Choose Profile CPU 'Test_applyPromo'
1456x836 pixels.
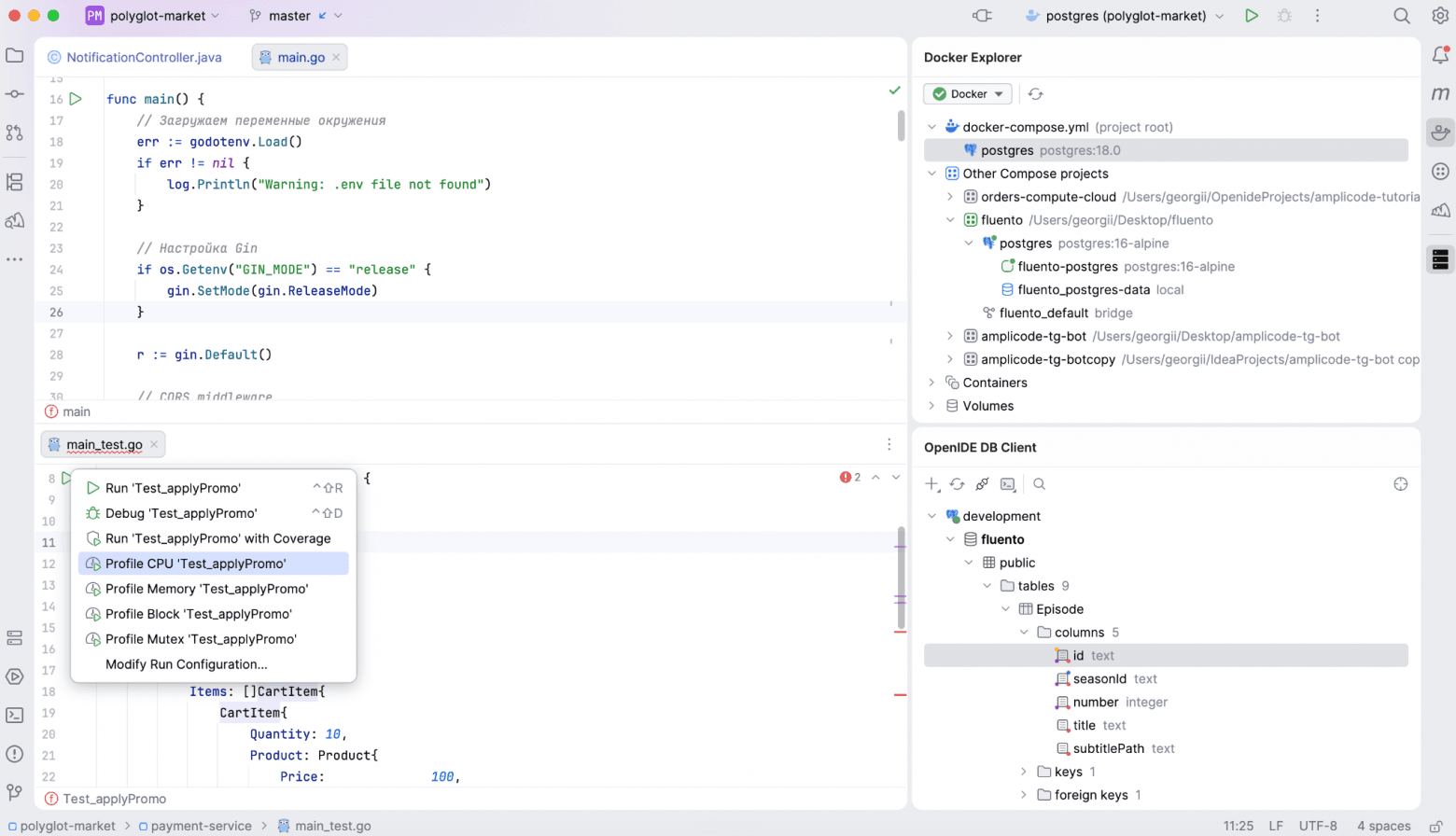click(x=214, y=564)
